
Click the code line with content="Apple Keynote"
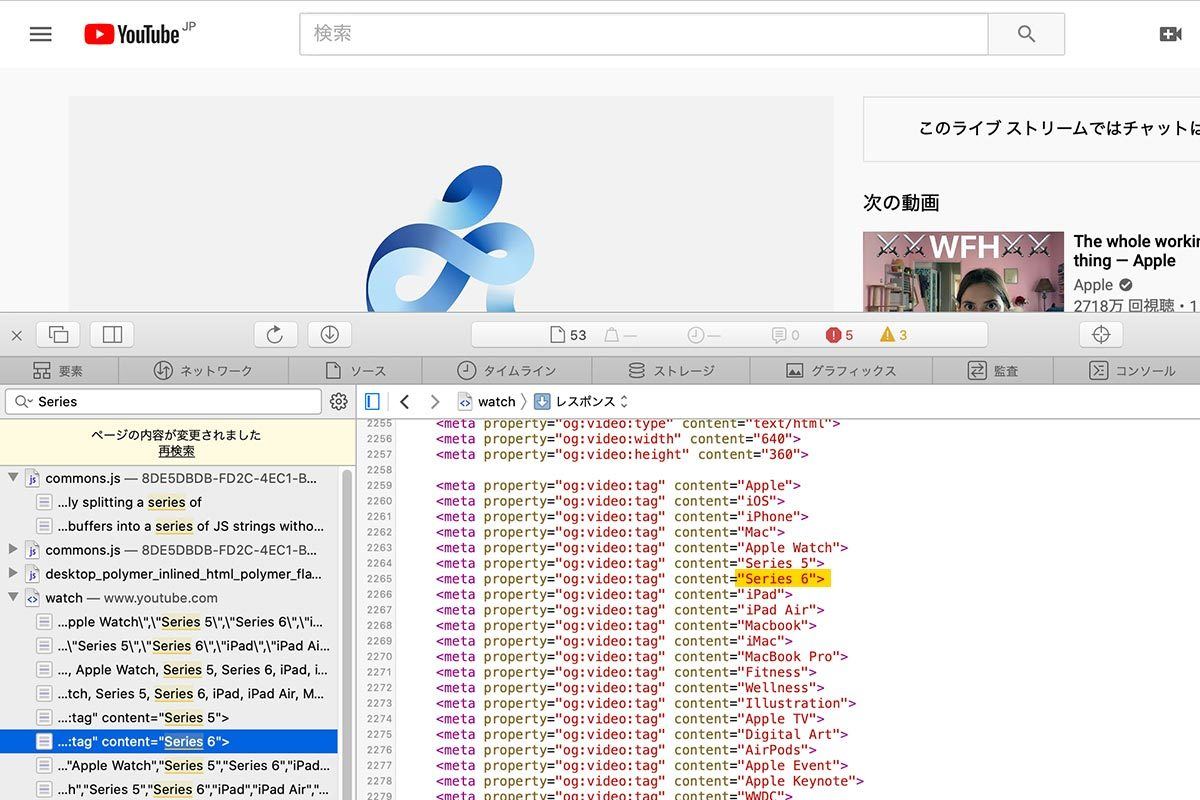click(650, 781)
